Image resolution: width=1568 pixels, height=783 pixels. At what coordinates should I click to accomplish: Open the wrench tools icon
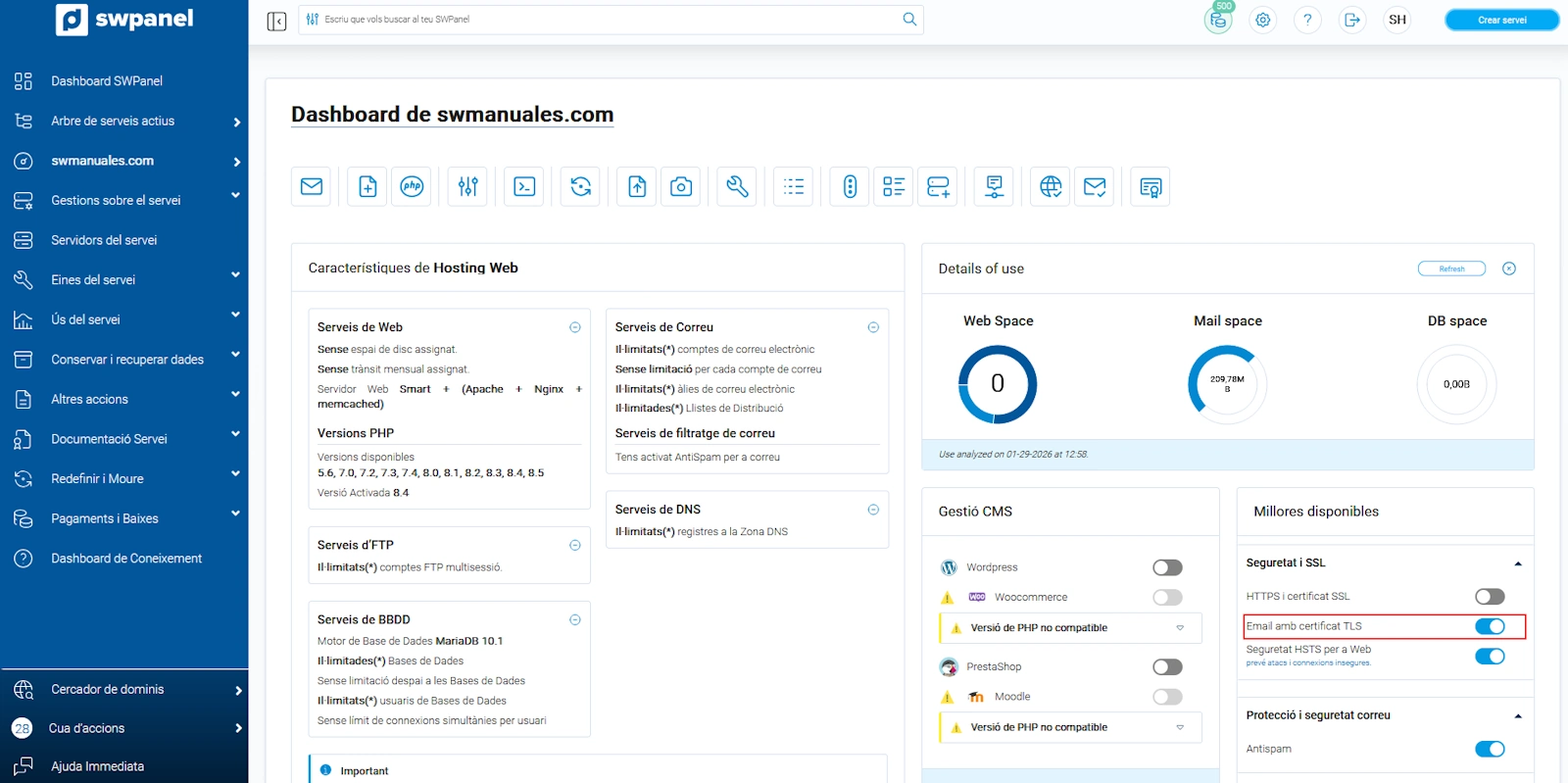(737, 186)
